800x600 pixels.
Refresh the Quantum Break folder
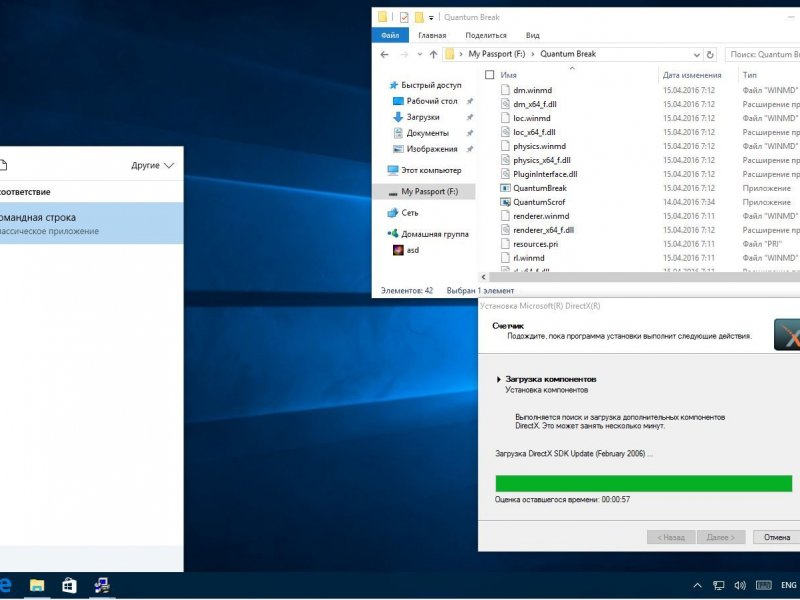tap(710, 54)
